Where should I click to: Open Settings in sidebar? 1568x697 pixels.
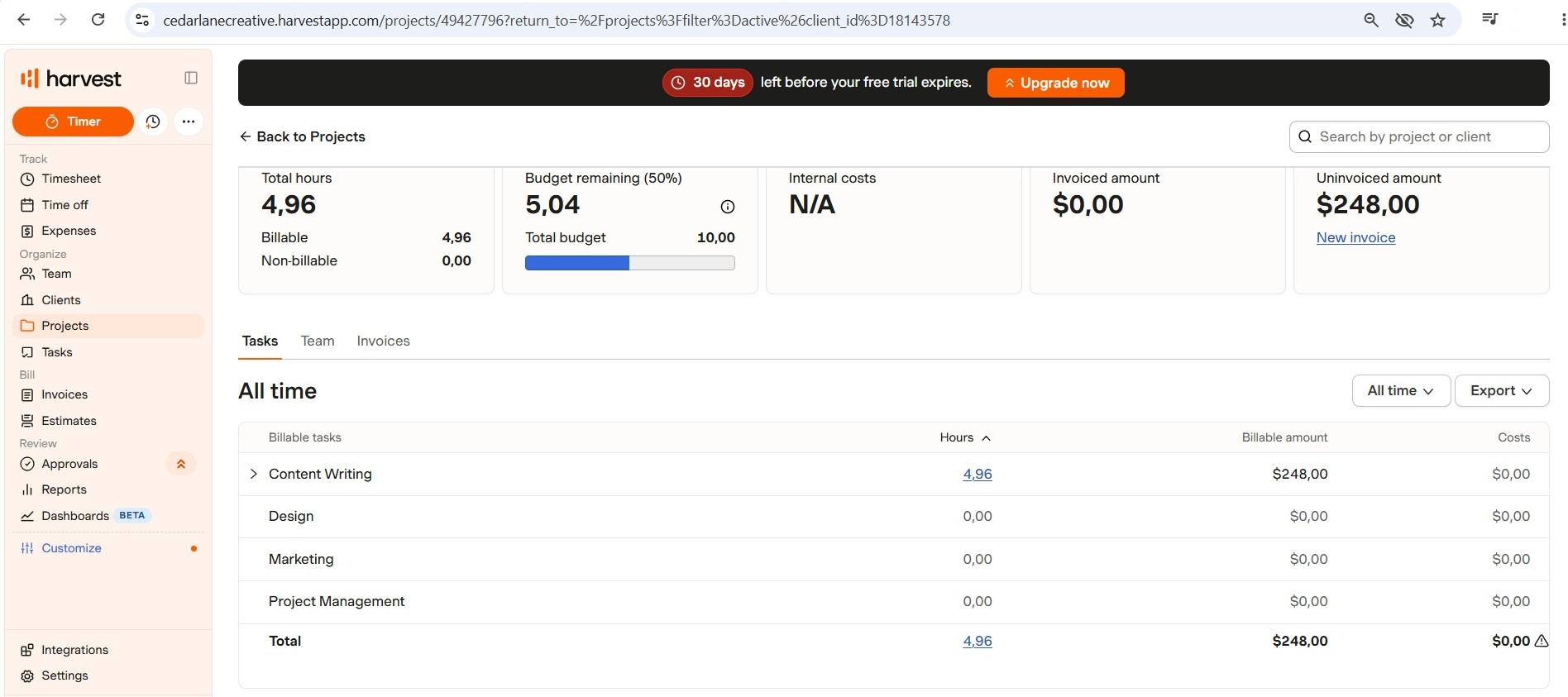(x=108, y=676)
